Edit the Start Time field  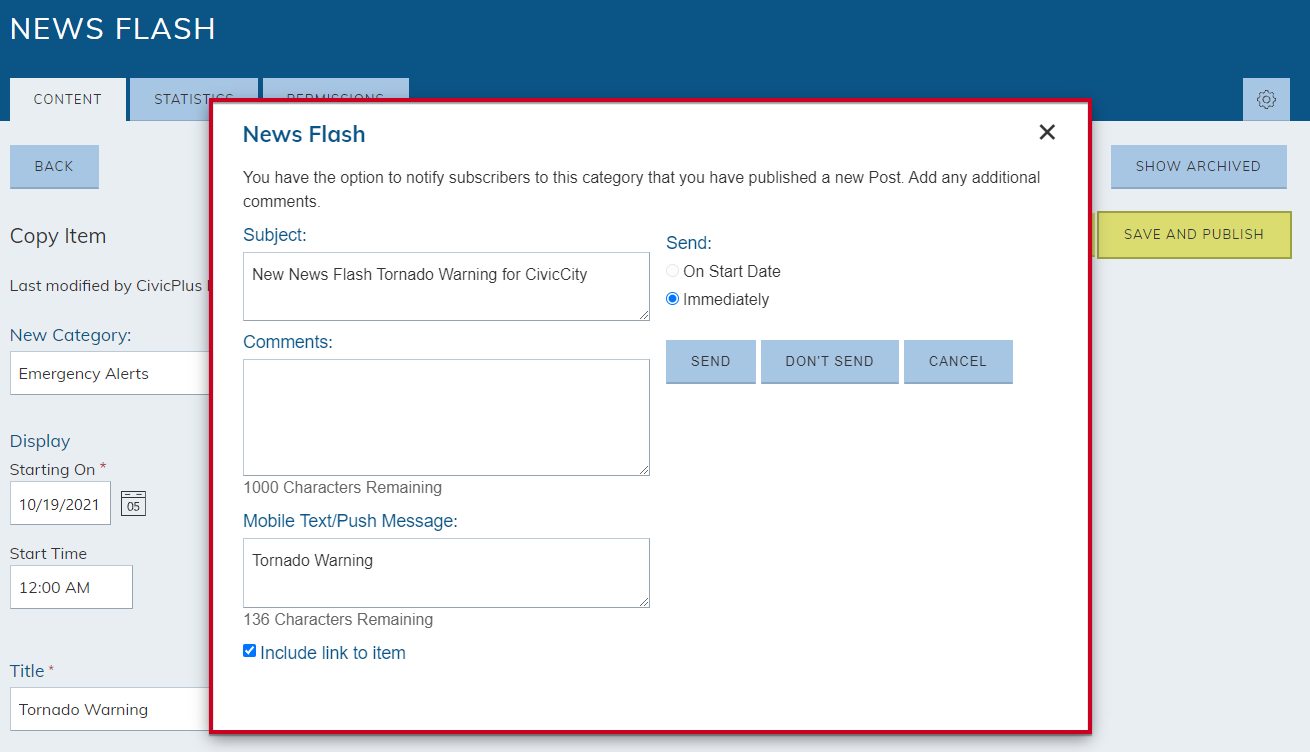coord(71,587)
